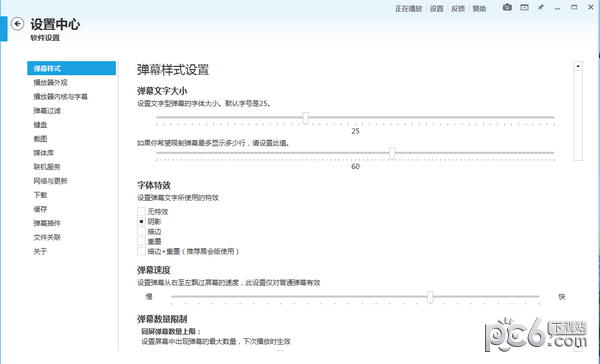Click the font size value 25
Screen dimensions: 600x364
point(355,131)
